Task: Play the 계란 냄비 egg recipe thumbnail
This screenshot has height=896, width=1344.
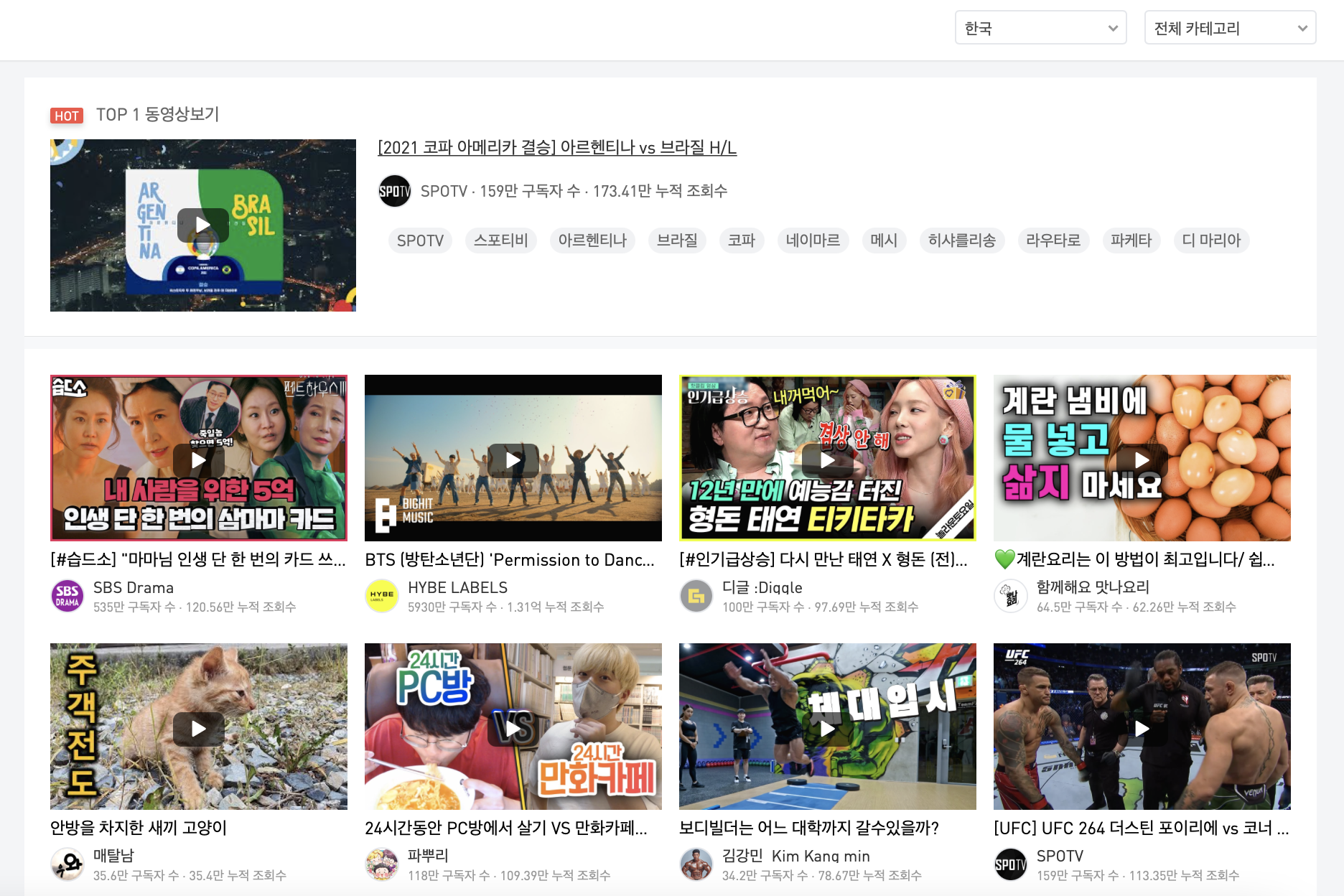Action: coord(1142,458)
